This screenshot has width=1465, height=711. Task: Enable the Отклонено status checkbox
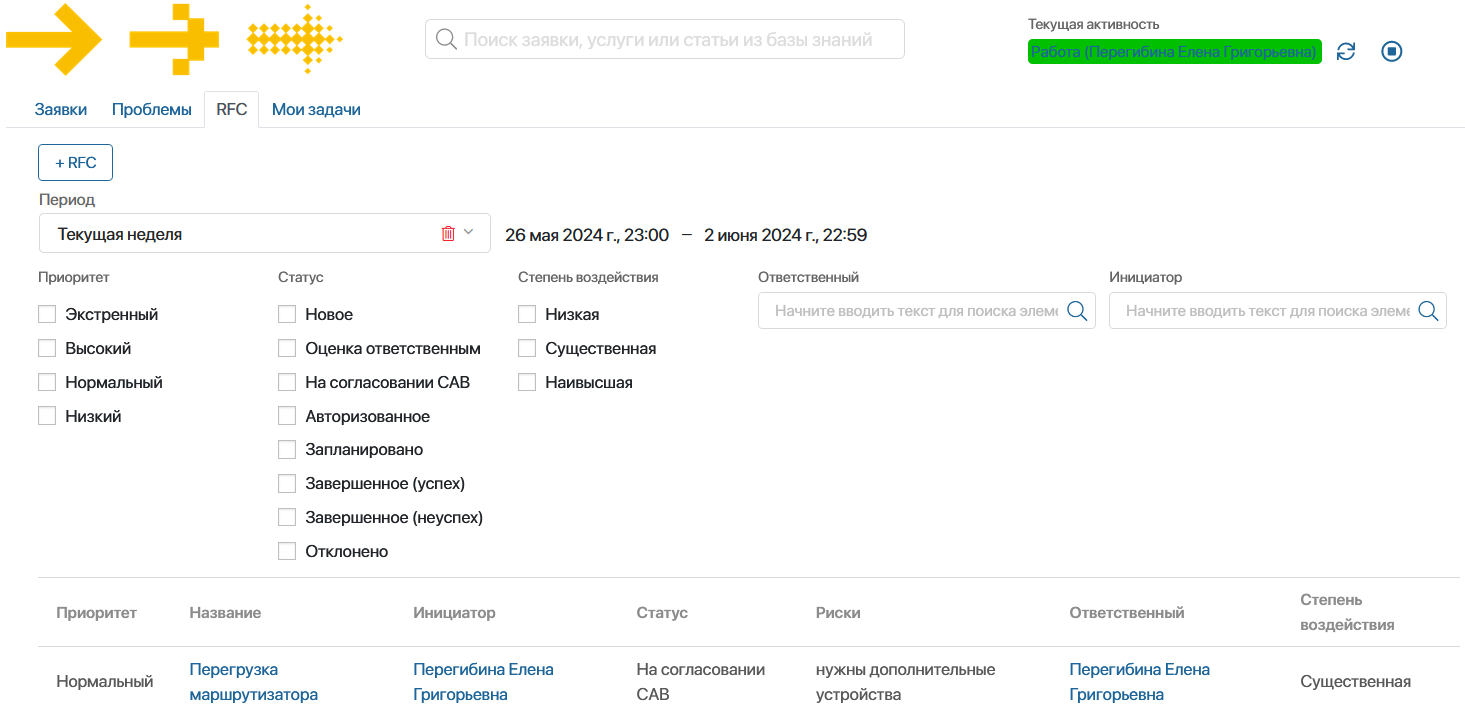(x=287, y=552)
